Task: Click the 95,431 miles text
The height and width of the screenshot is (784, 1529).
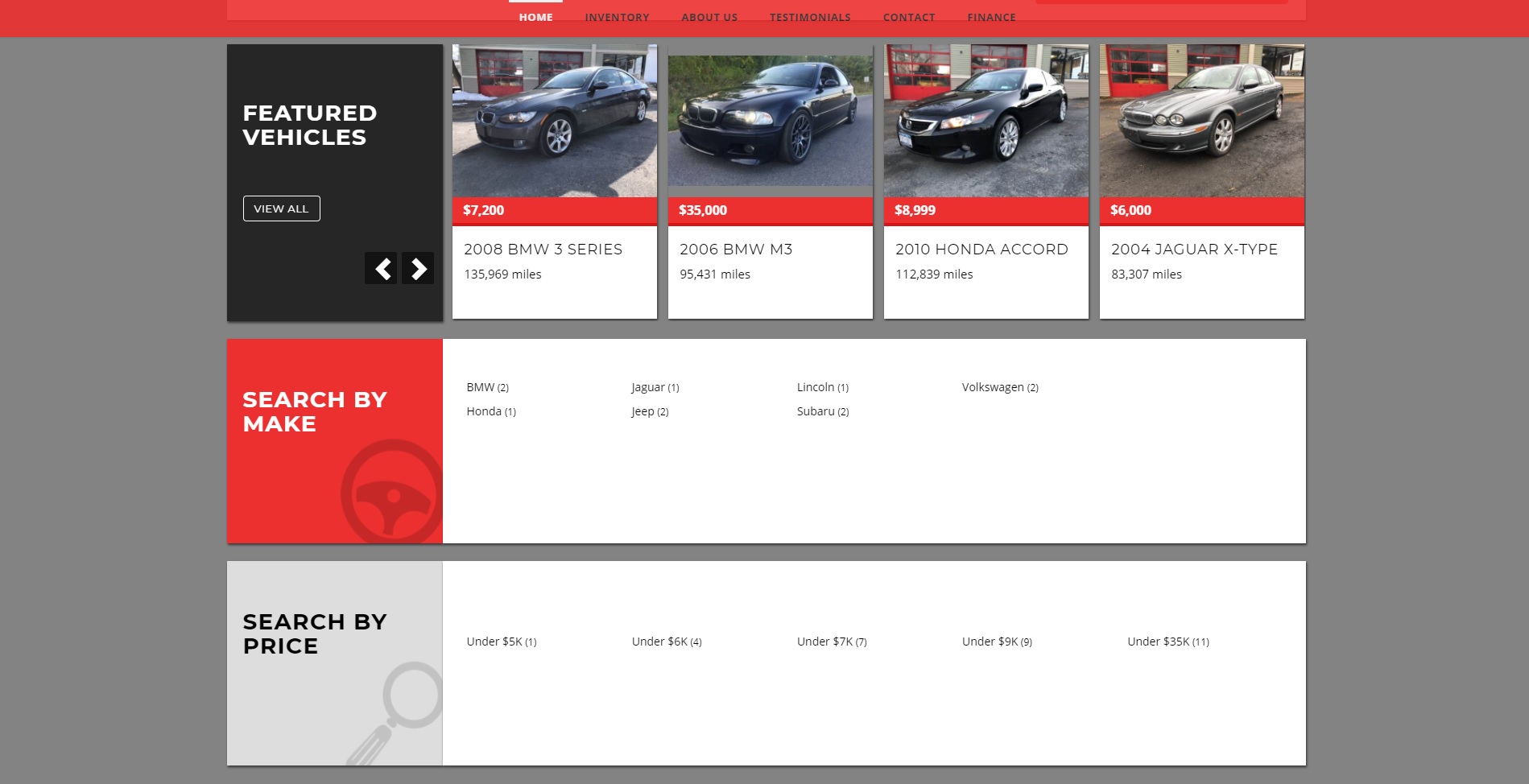Action: tap(715, 274)
